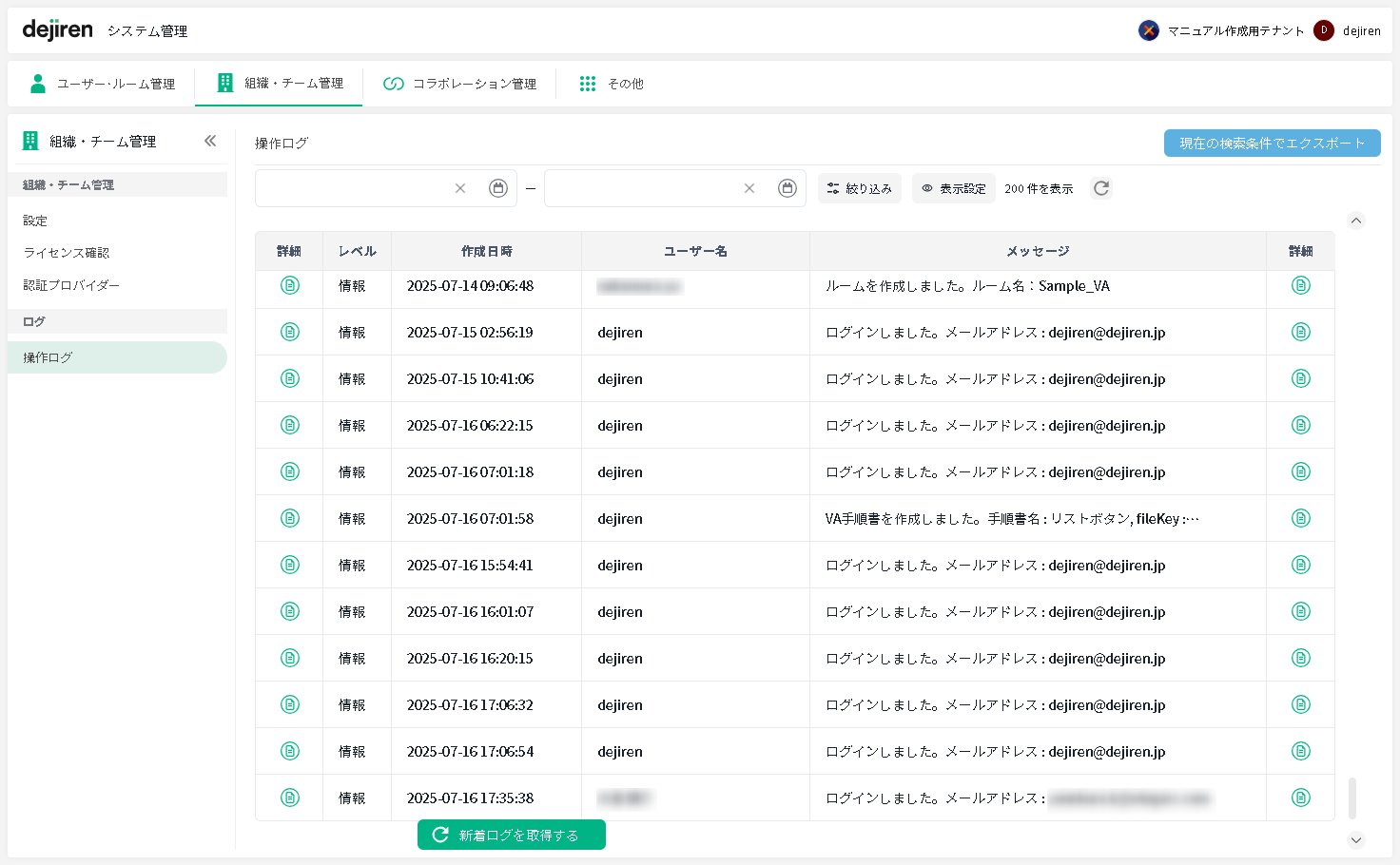Click the dejiren user avatar icon

1323,30
